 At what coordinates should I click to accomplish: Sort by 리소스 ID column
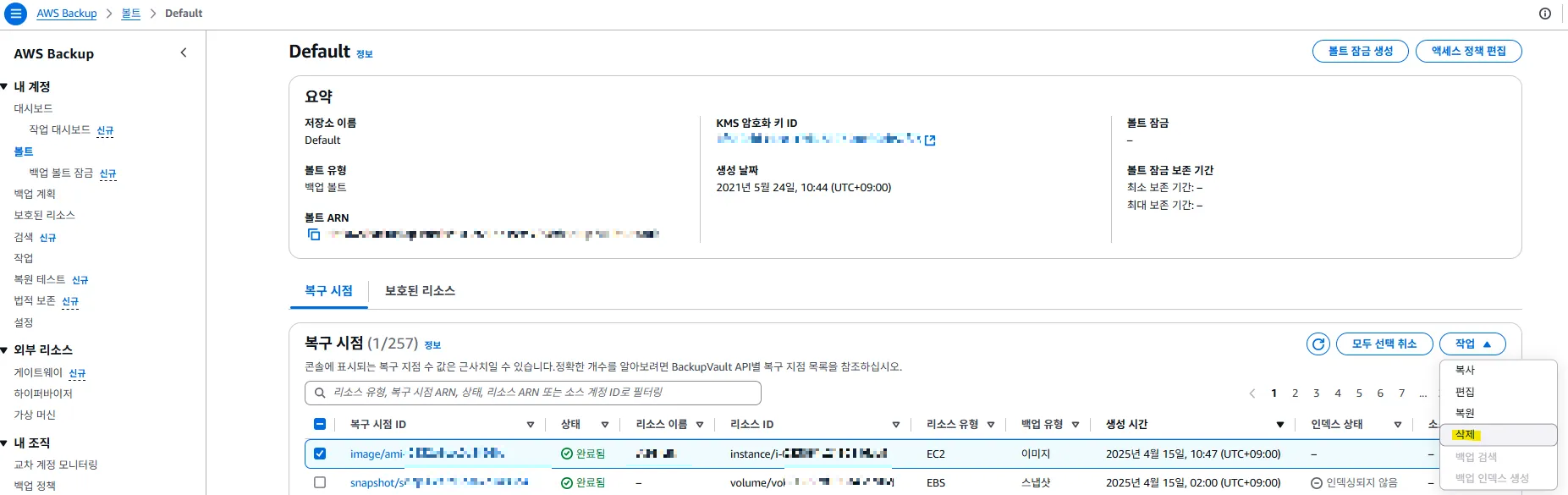tap(896, 425)
